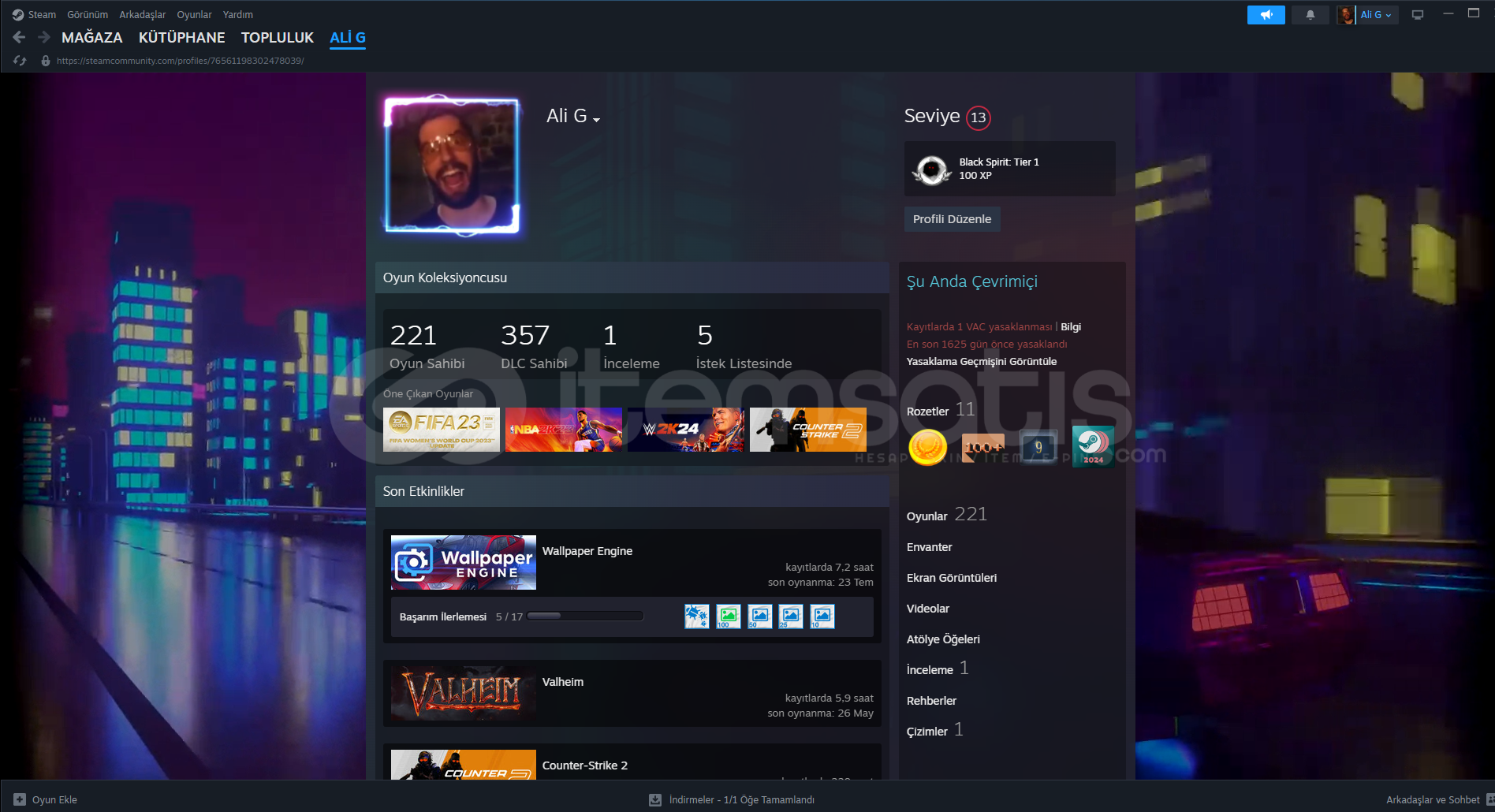The image size is (1495, 812).
Task: Click the forward navigation arrow
Action: (x=44, y=37)
